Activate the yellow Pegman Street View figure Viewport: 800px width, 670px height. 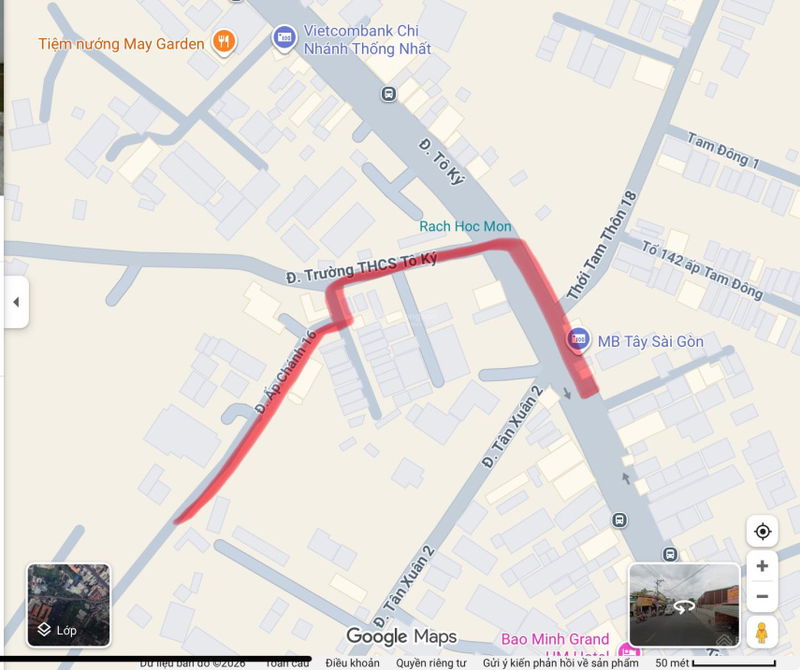pyautogui.click(x=762, y=633)
